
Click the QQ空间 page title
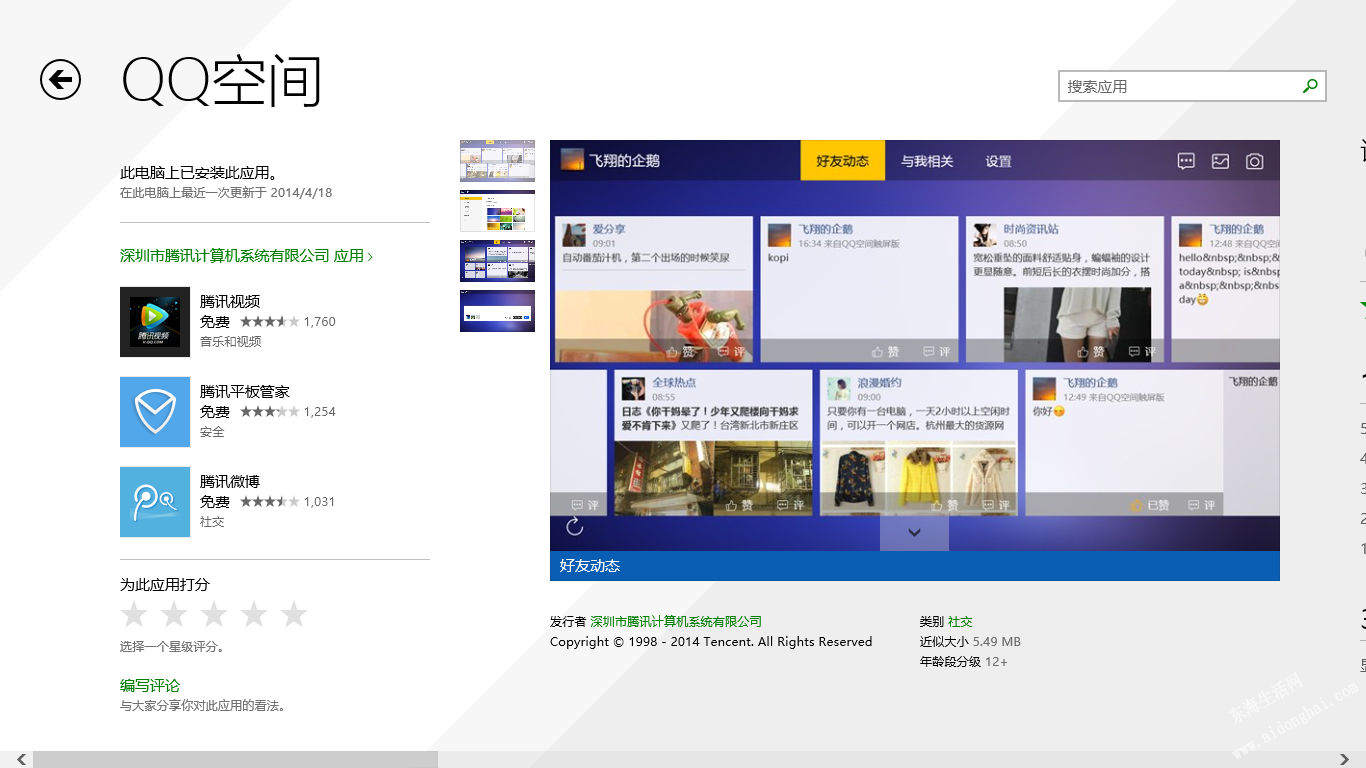(222, 80)
